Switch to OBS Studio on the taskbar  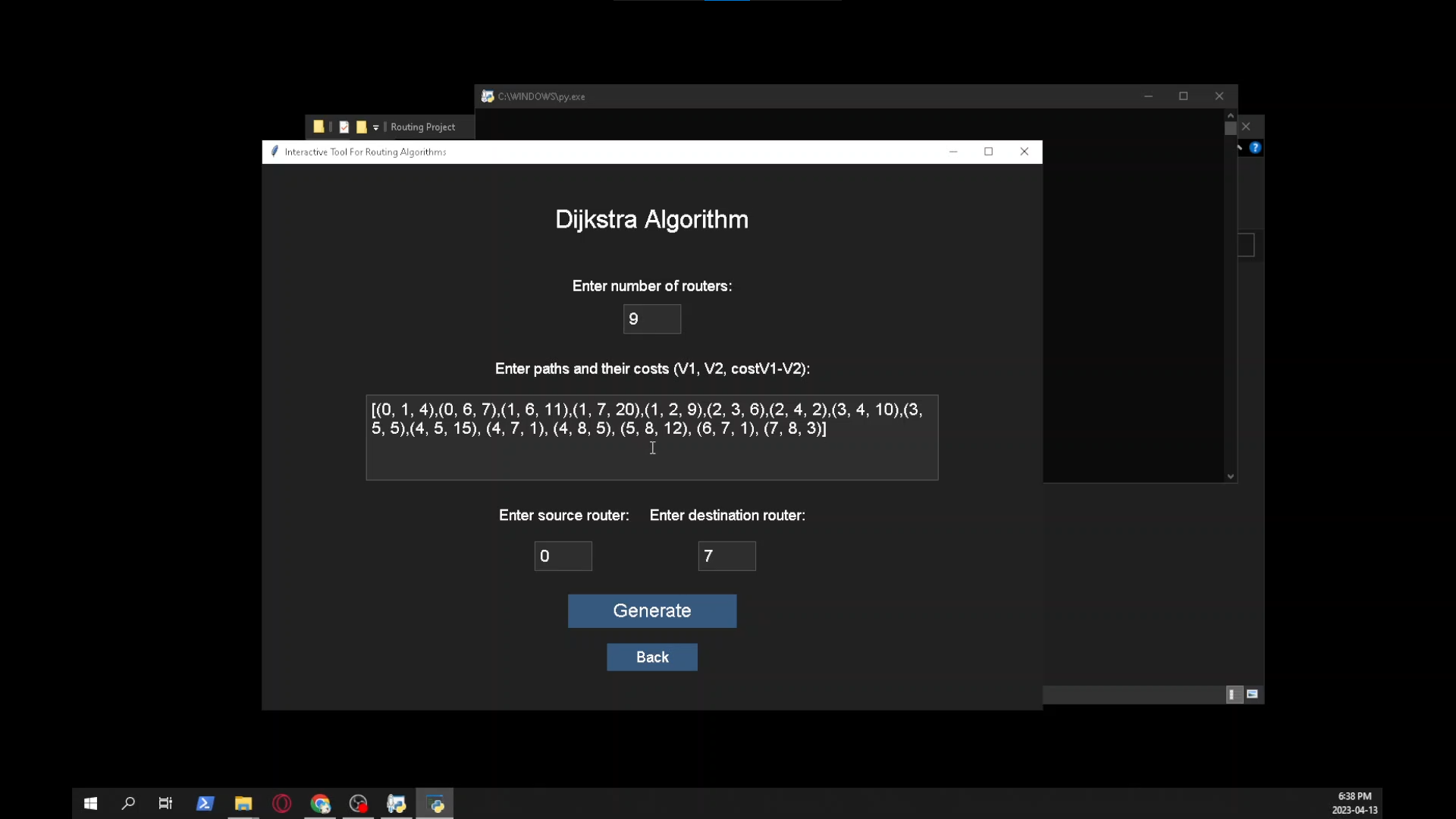pyautogui.click(x=358, y=803)
